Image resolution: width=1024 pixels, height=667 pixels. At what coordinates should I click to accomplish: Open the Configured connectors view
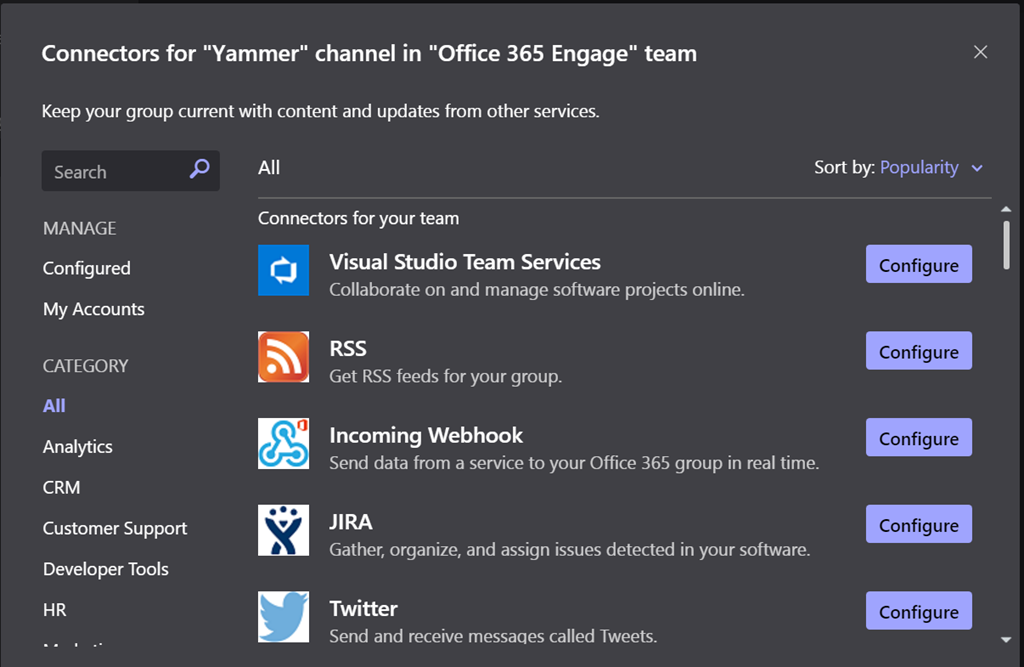point(87,268)
